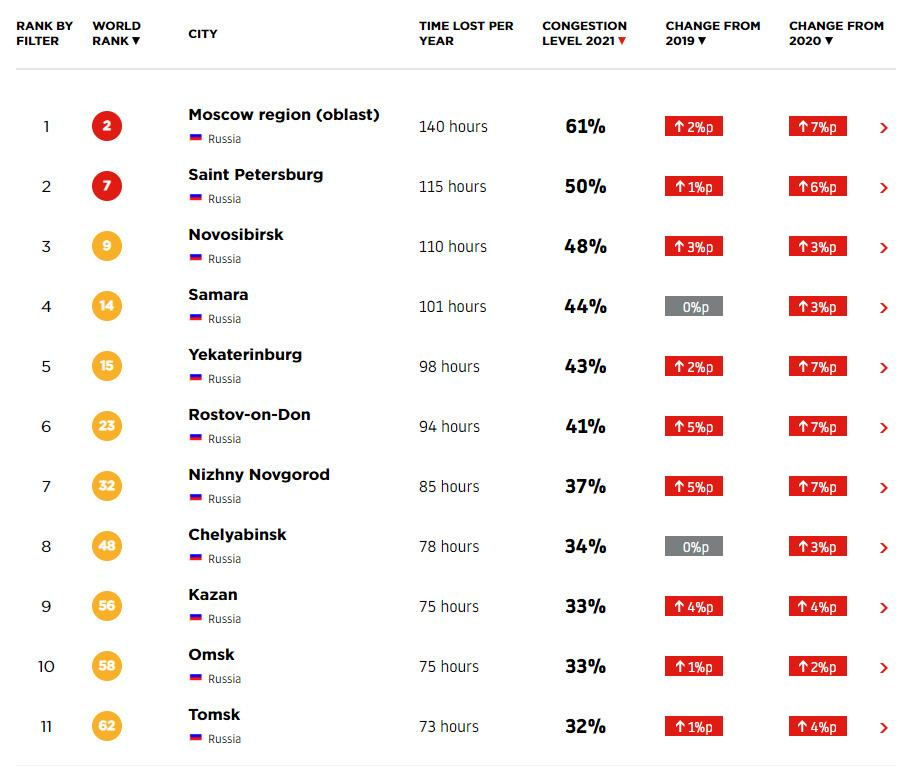The width and height of the screenshot is (920, 784).
Task: Click the Russia flag under Kazan
Action: click(196, 618)
